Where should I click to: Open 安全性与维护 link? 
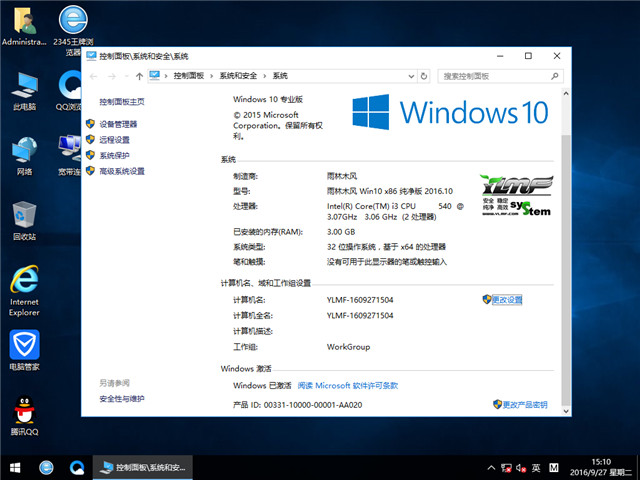(x=122, y=399)
